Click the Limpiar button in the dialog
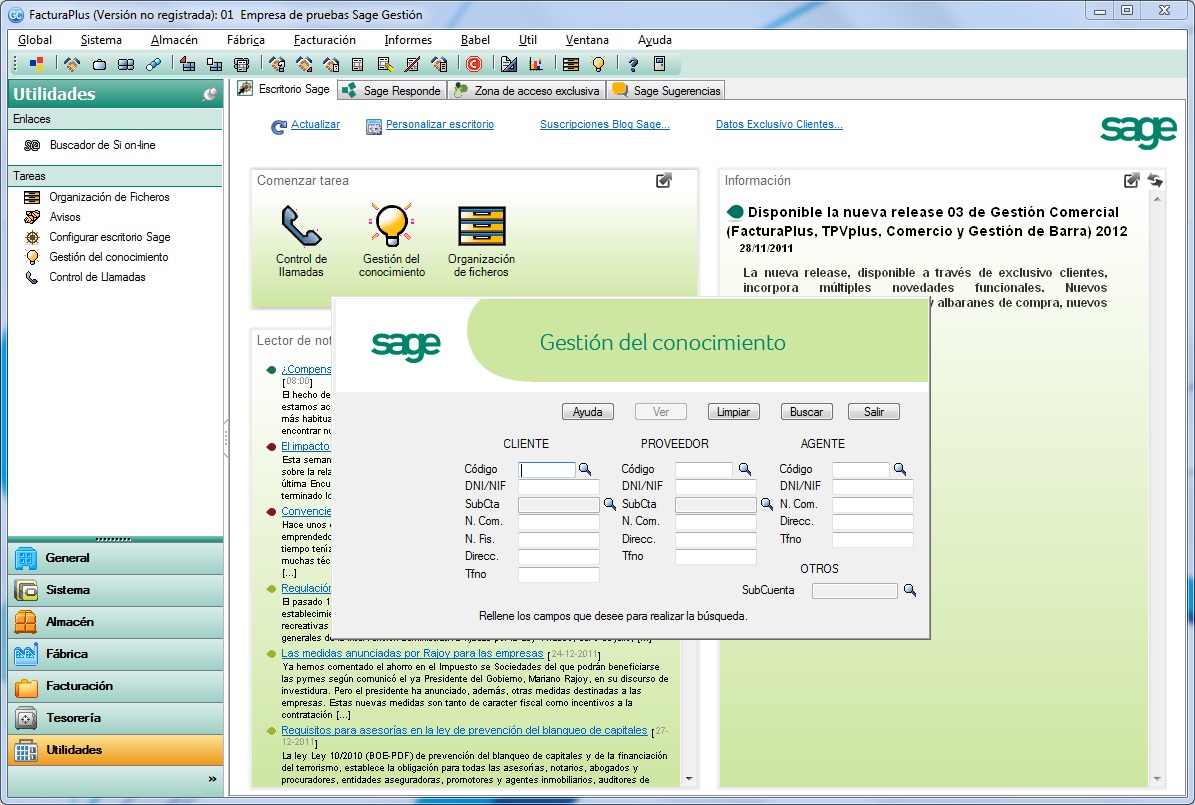The width and height of the screenshot is (1195, 805). coord(733,412)
